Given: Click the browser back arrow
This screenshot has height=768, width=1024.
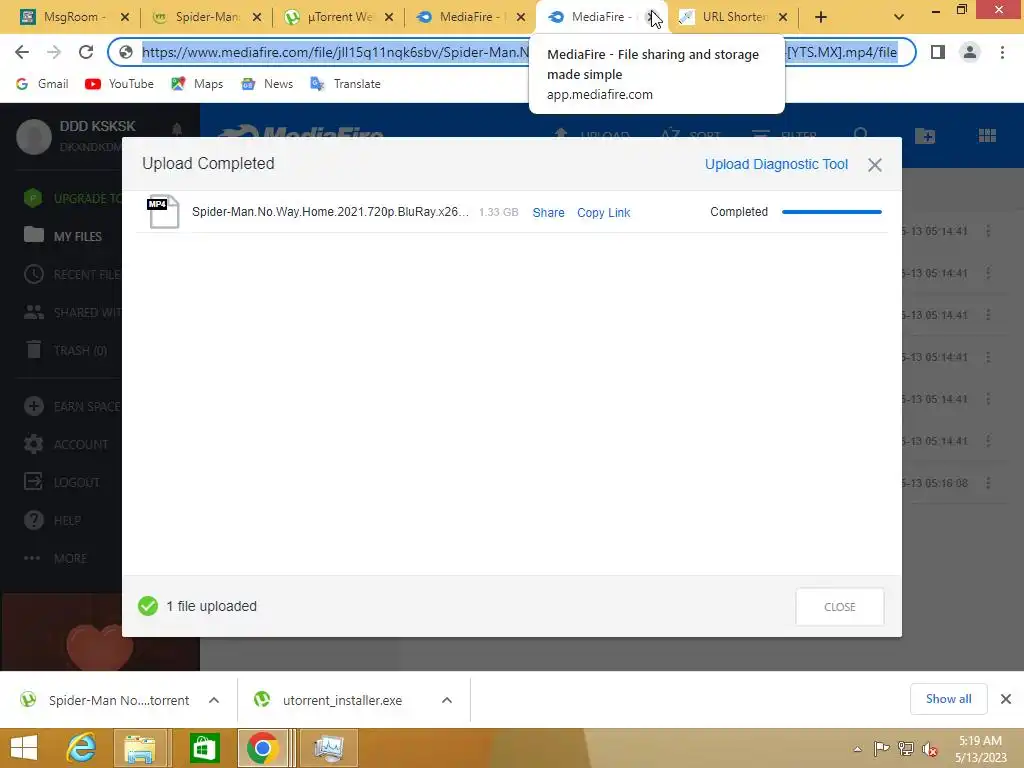Looking at the screenshot, I should tap(22, 52).
